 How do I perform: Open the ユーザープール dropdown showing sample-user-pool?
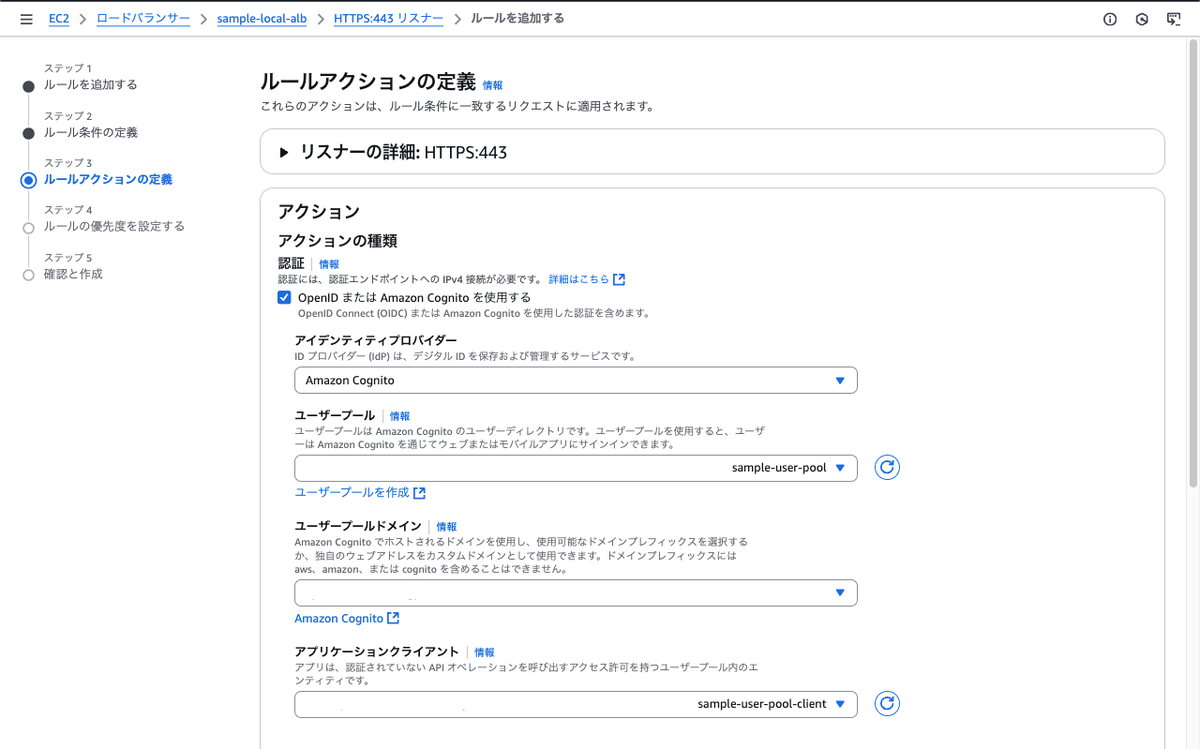point(576,468)
